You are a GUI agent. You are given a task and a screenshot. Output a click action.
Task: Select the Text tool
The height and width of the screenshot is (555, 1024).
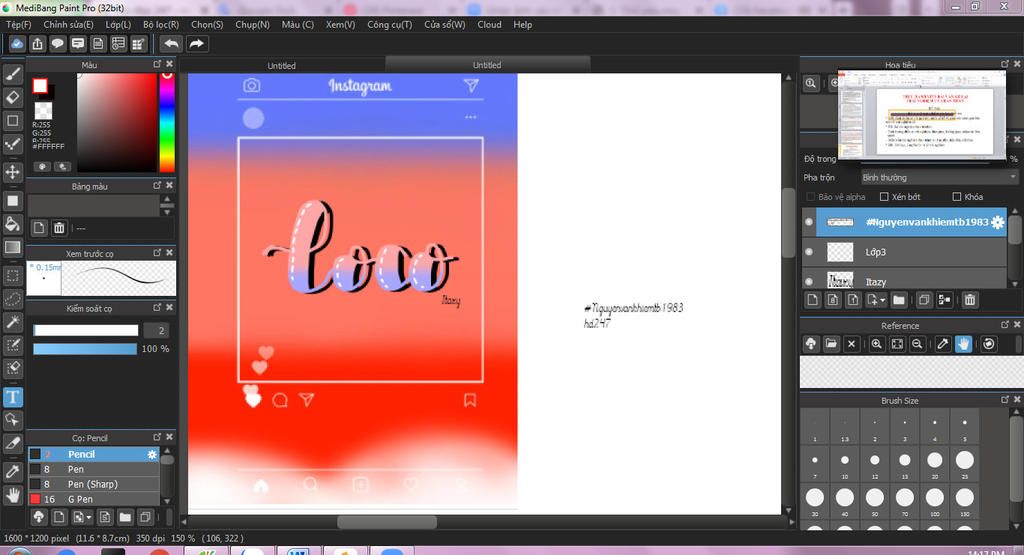pyautogui.click(x=12, y=398)
